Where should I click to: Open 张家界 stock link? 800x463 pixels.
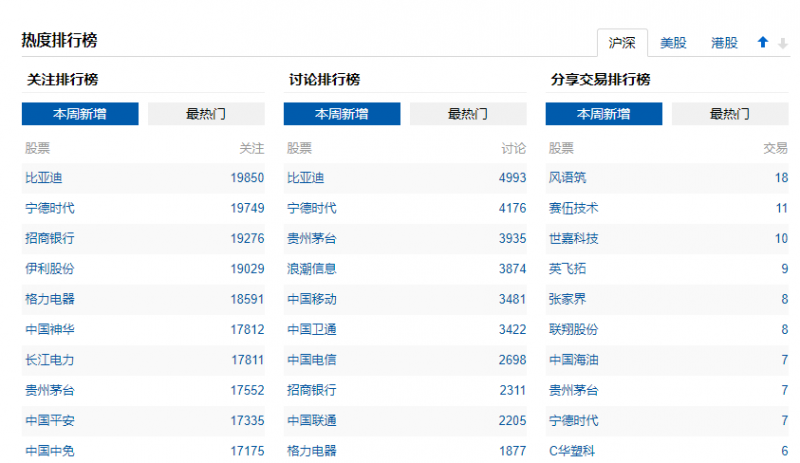point(567,299)
